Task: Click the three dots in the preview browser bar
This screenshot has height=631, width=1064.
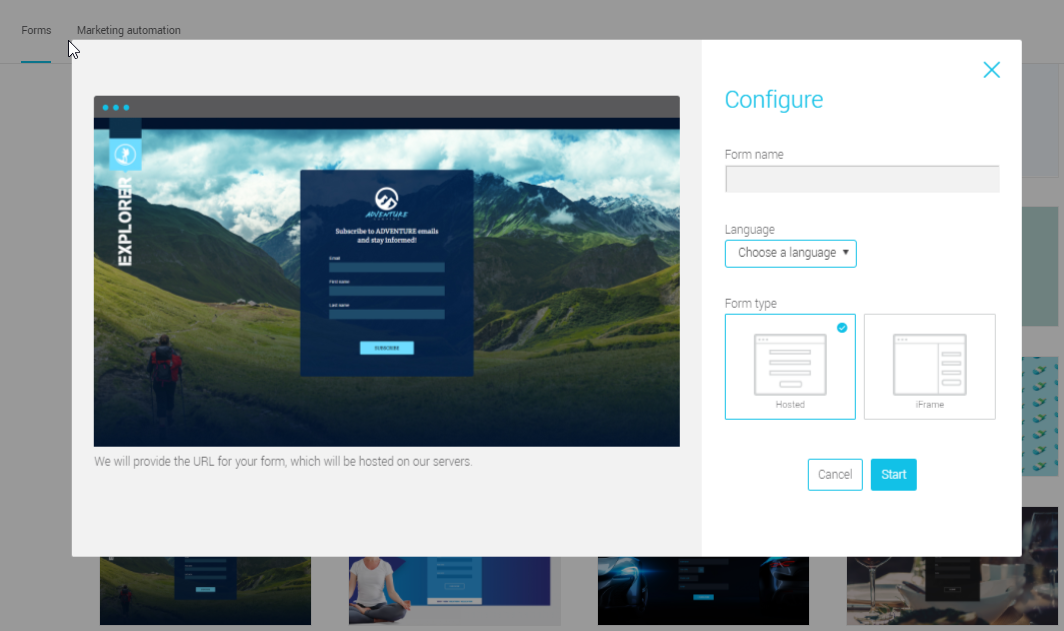Action: point(115,107)
